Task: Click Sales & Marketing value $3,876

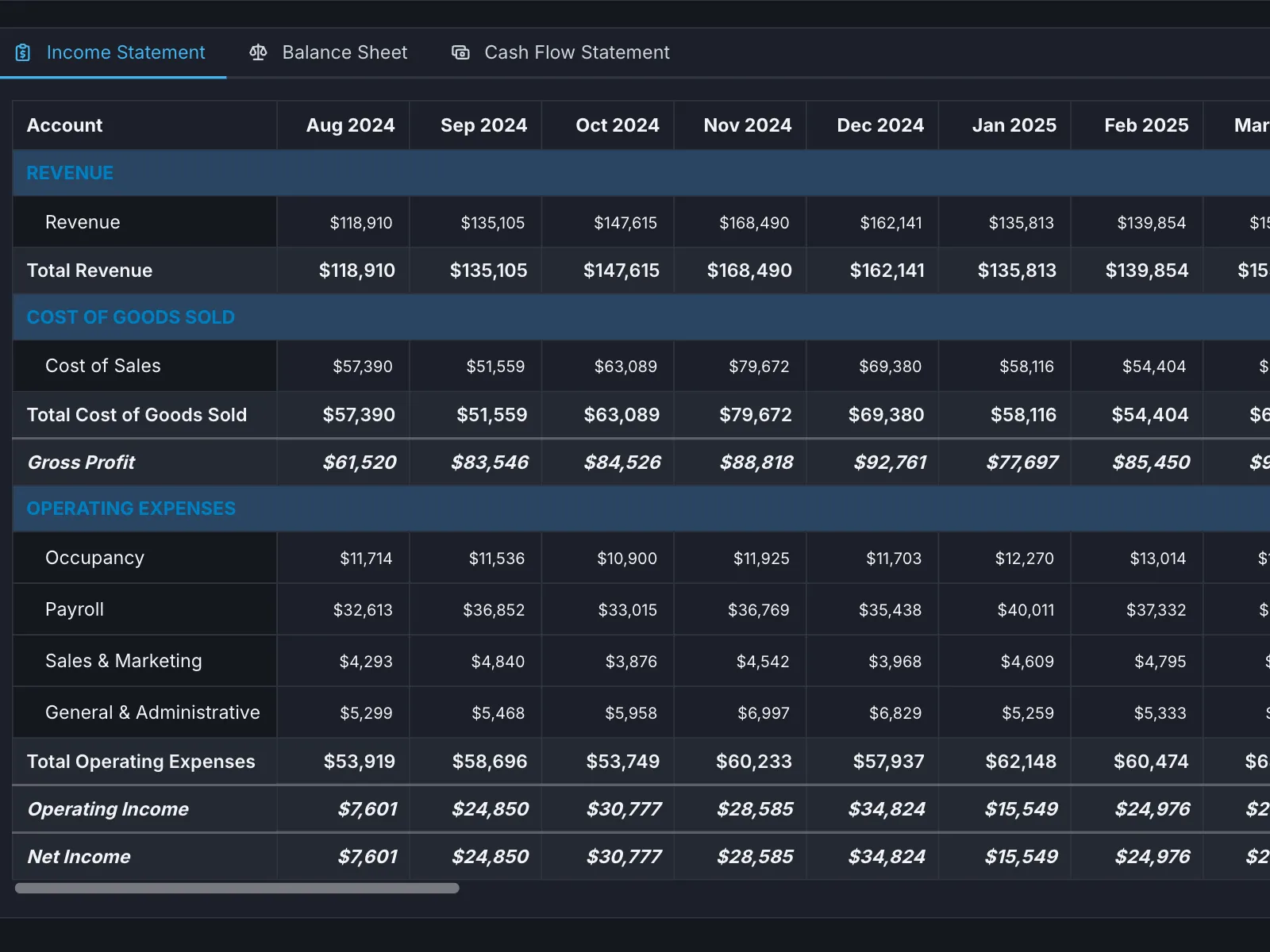Action: 631,662
